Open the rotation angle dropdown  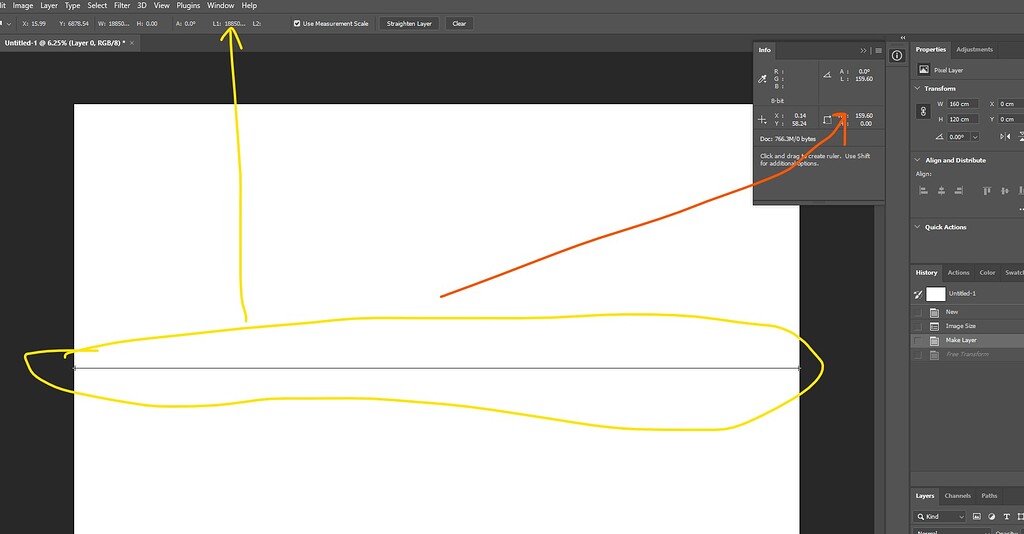[x=974, y=137]
